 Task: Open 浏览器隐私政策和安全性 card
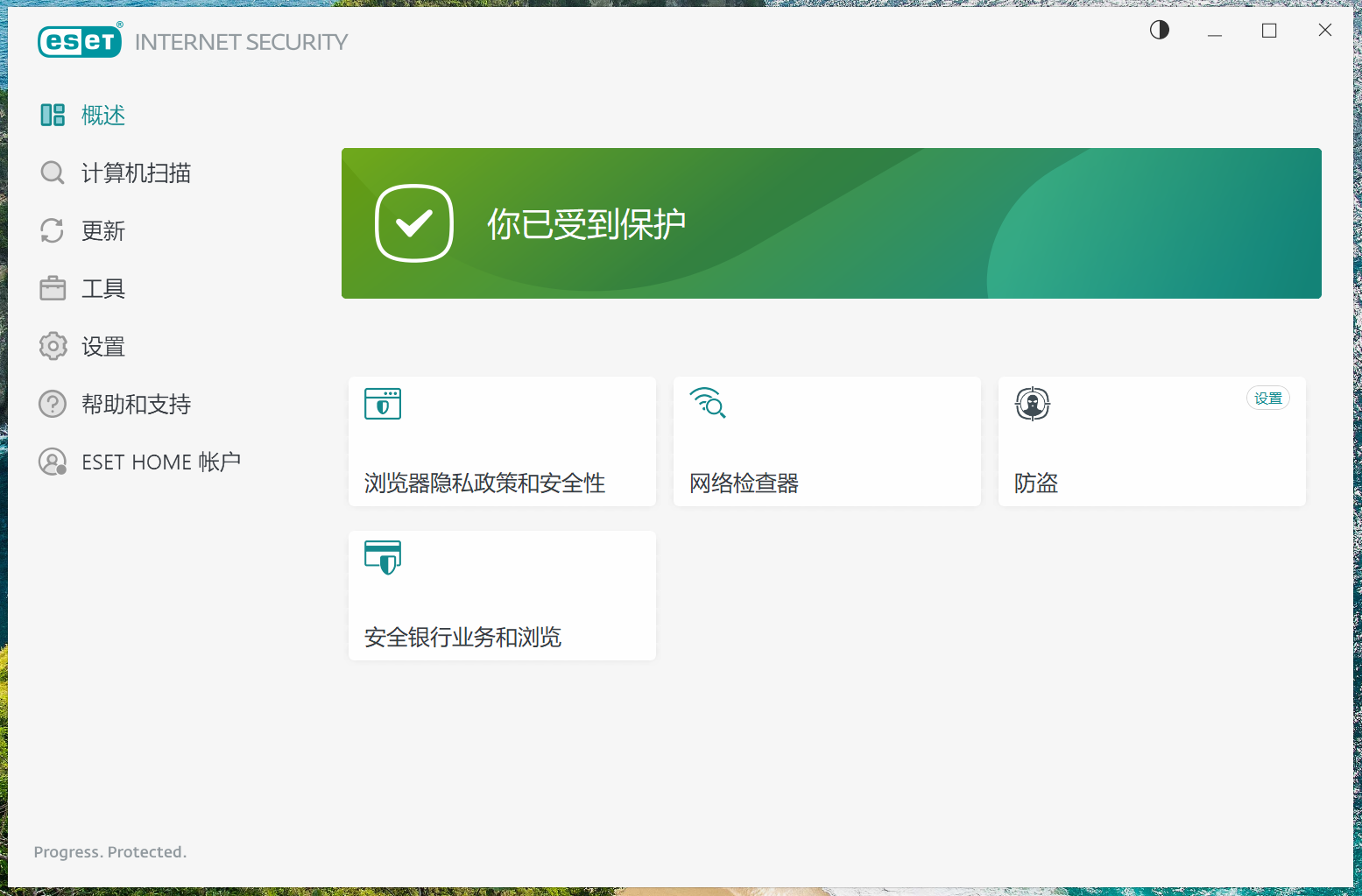click(502, 441)
